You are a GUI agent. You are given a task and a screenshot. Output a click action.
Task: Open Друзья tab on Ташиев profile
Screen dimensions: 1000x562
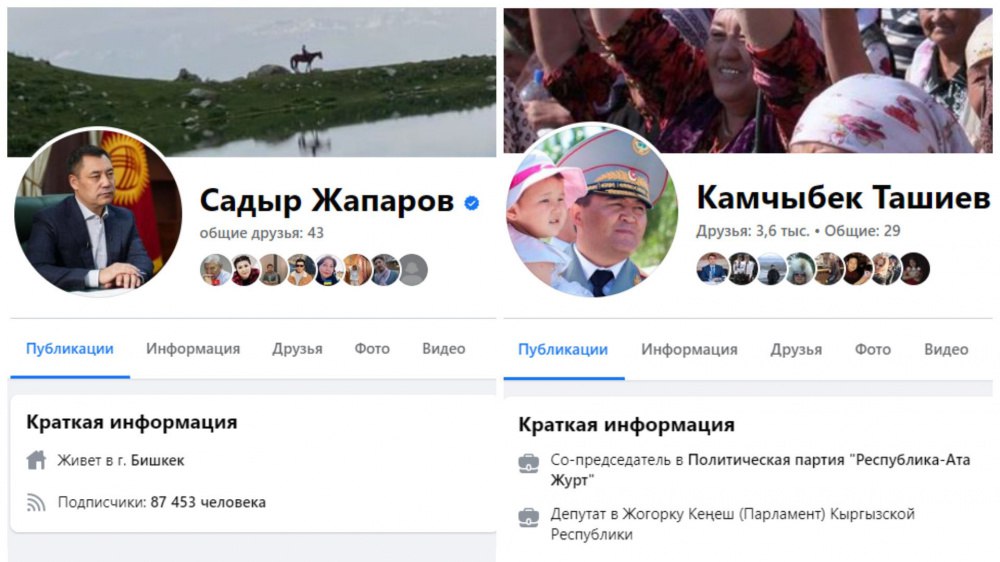796,350
